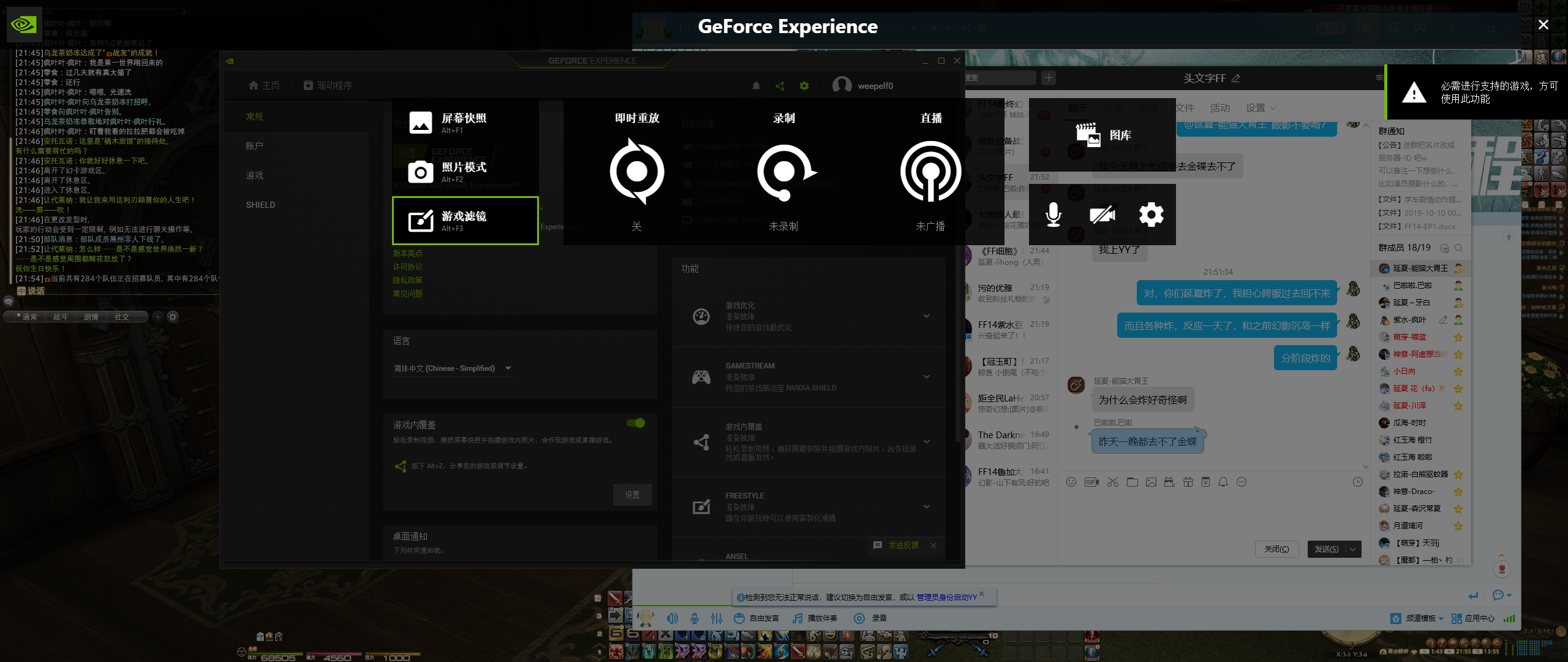Edit the 头文字FF group name pencil icon

(1236, 78)
